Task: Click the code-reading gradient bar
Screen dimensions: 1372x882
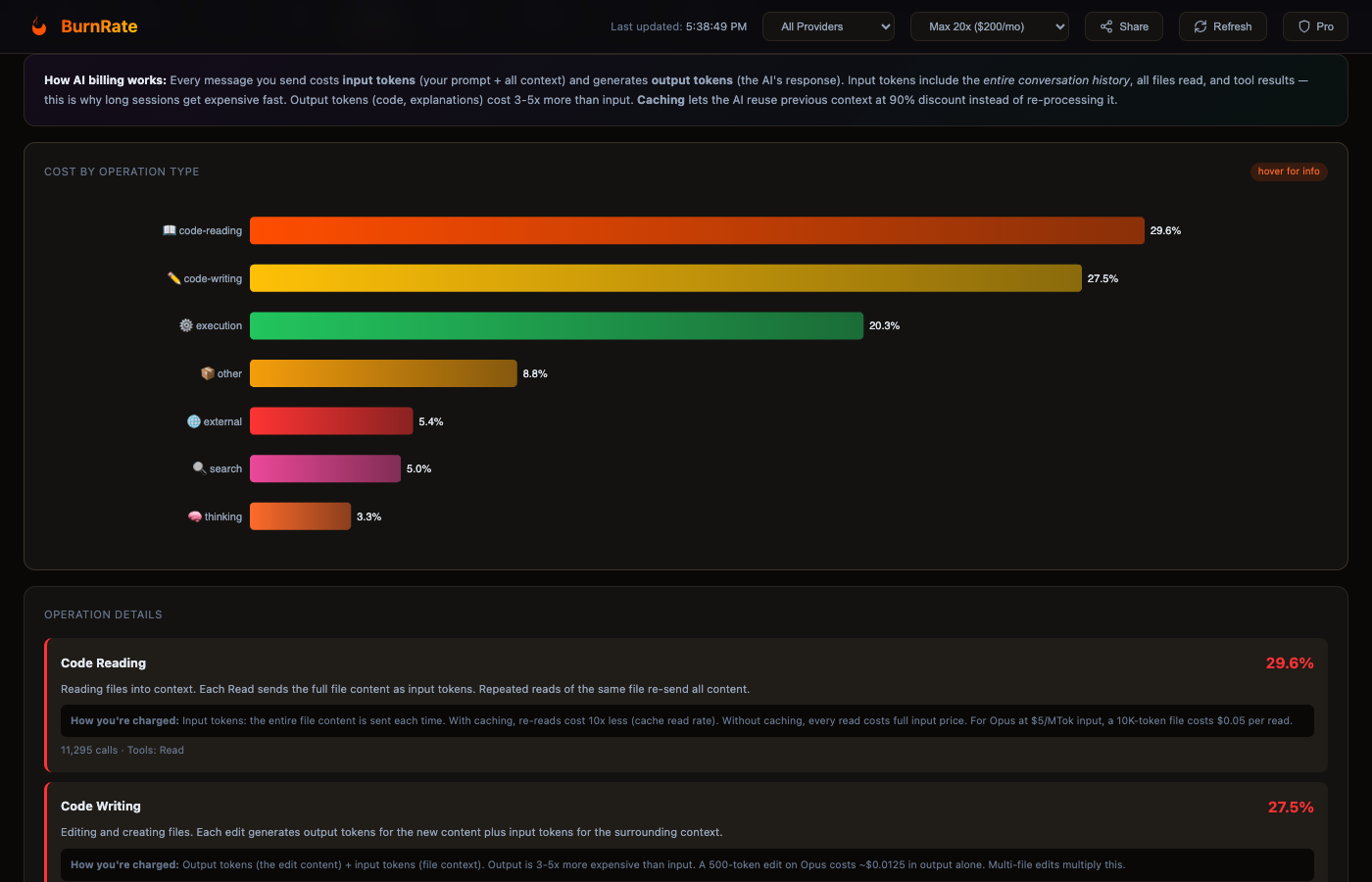Action: click(696, 229)
